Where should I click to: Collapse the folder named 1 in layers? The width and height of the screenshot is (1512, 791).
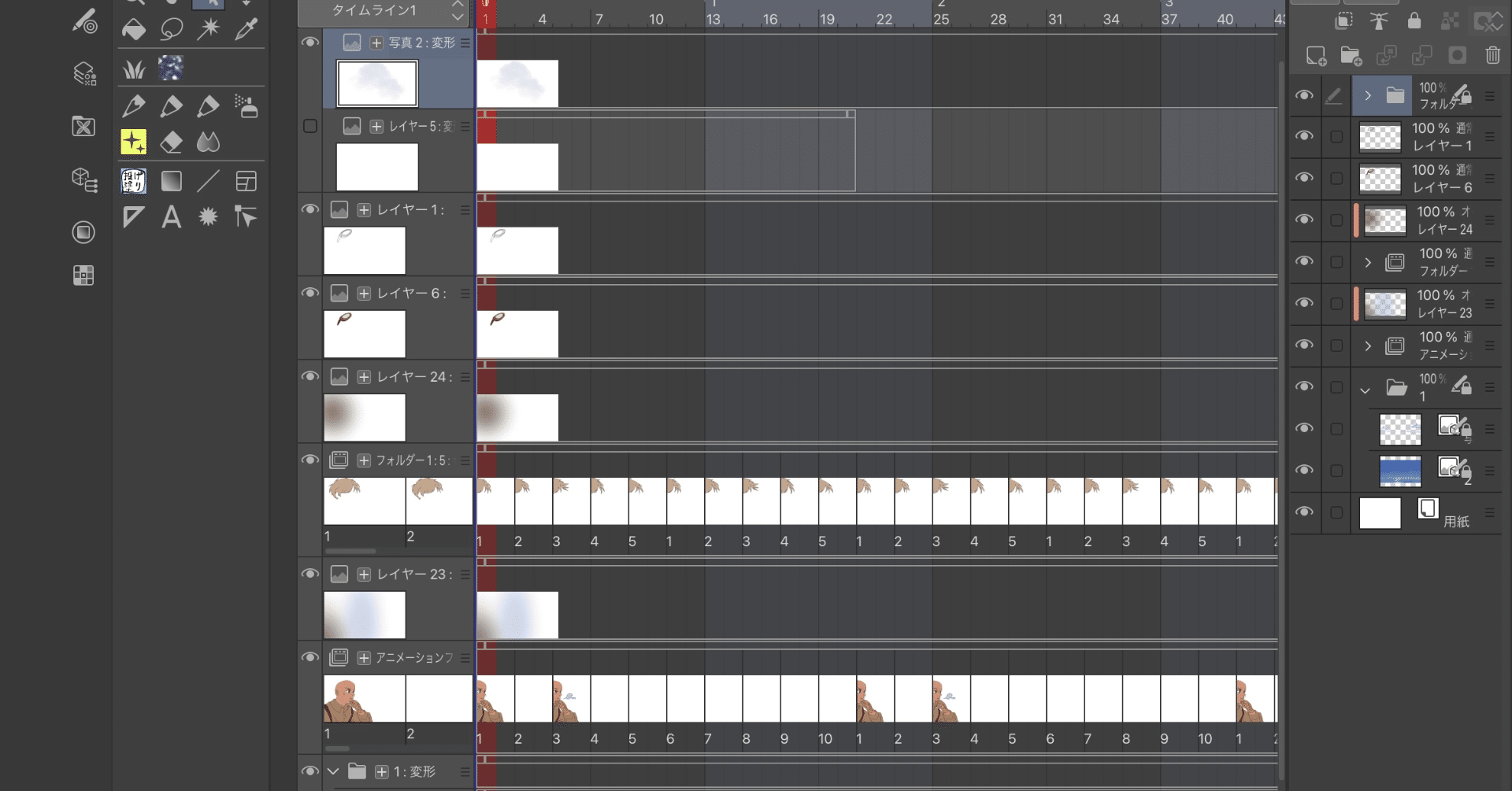click(x=1366, y=390)
